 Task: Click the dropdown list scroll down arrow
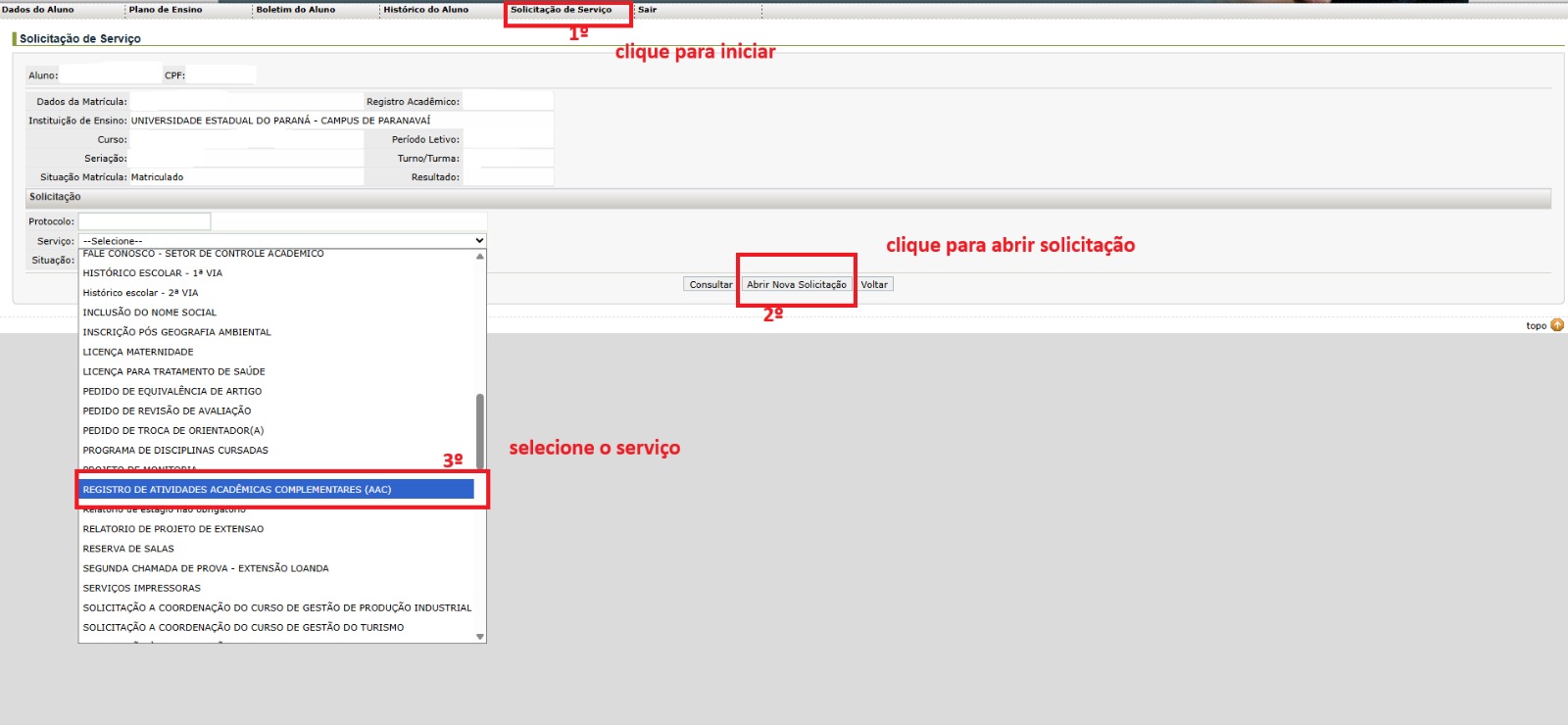480,637
